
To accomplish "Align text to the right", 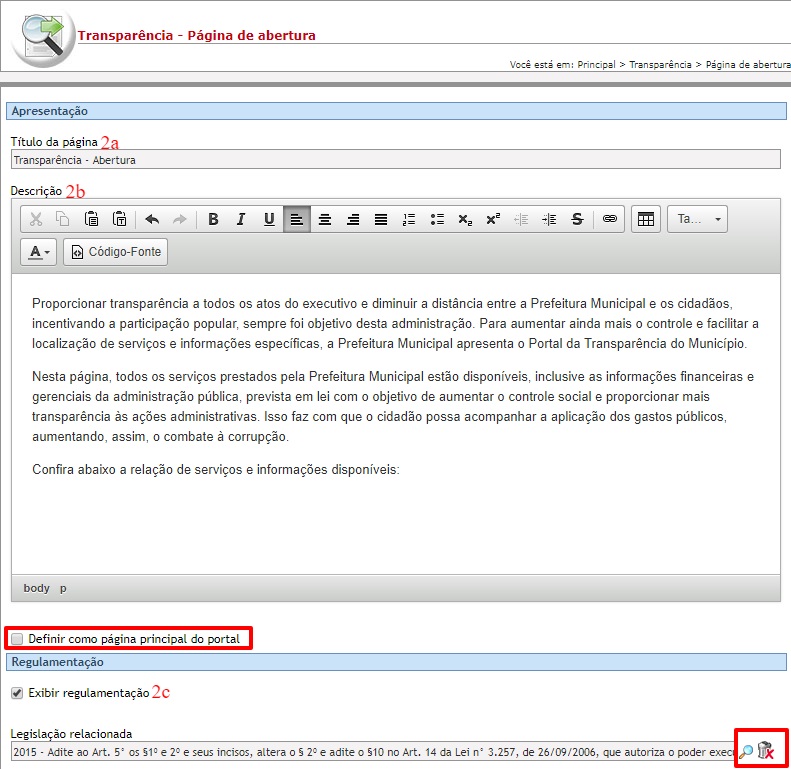I will click(353, 219).
